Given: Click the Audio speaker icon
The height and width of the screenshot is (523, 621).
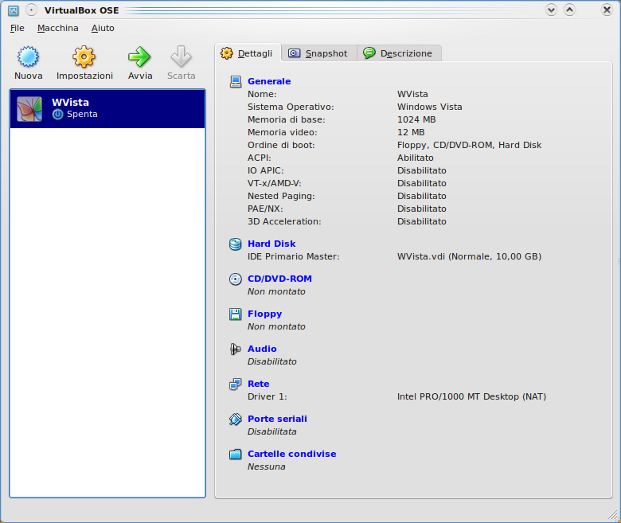Looking at the screenshot, I should pos(235,349).
